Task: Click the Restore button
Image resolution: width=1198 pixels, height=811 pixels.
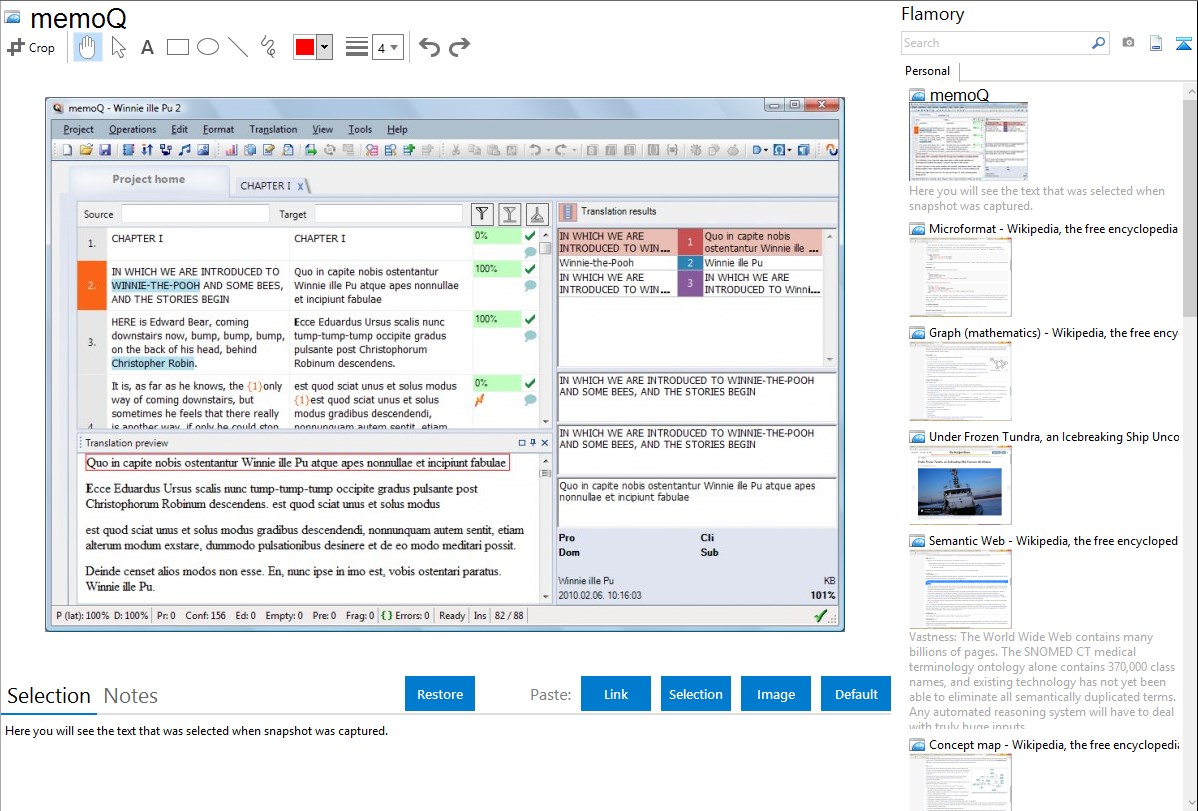Action: click(440, 694)
